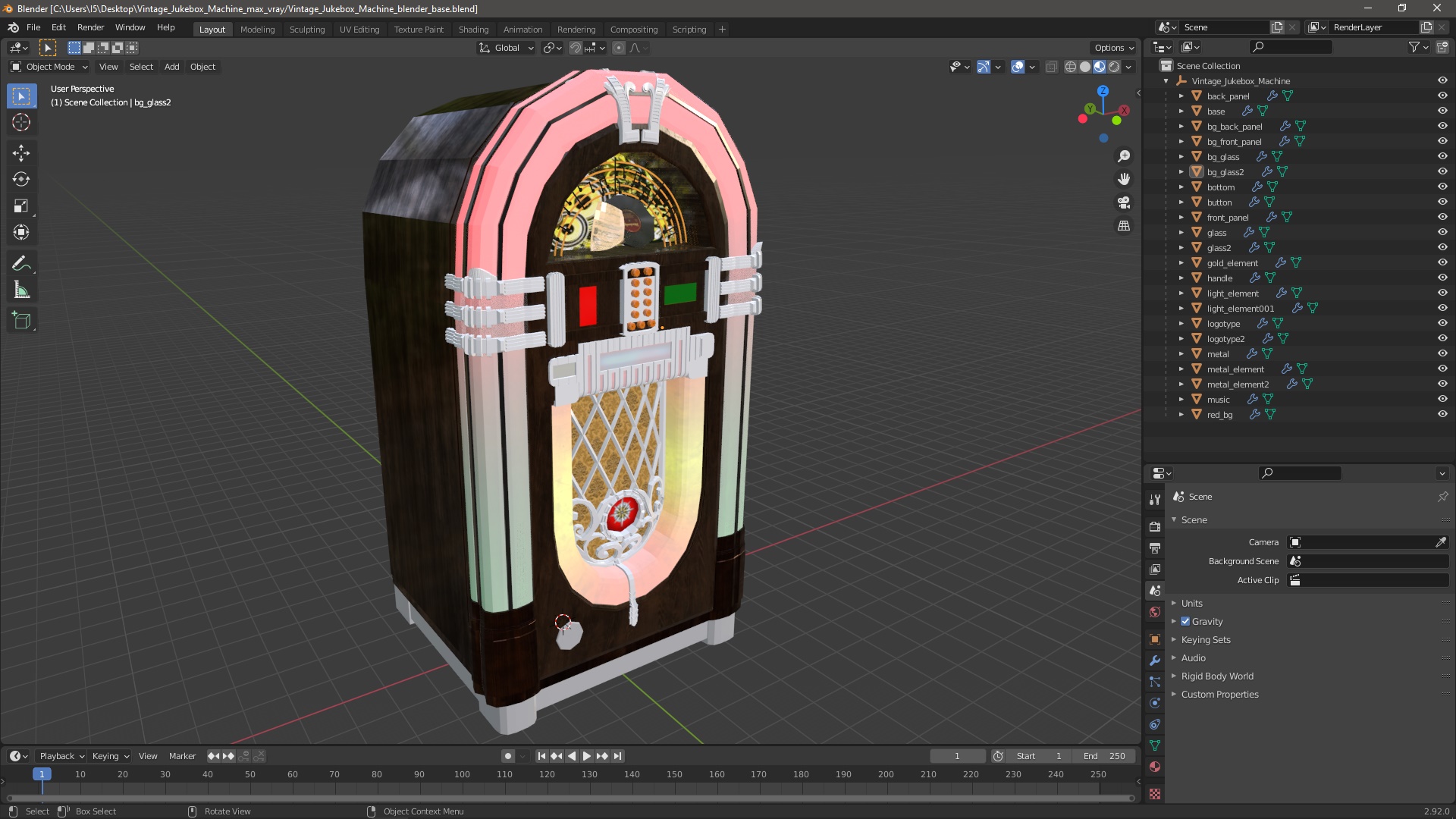
Task: Open the Render menu
Action: [x=90, y=27]
